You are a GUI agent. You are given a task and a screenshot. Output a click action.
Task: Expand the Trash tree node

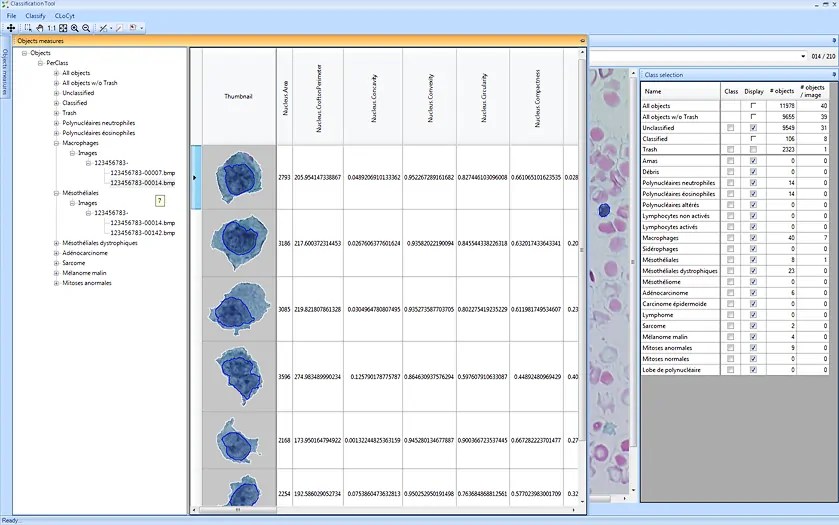56,113
